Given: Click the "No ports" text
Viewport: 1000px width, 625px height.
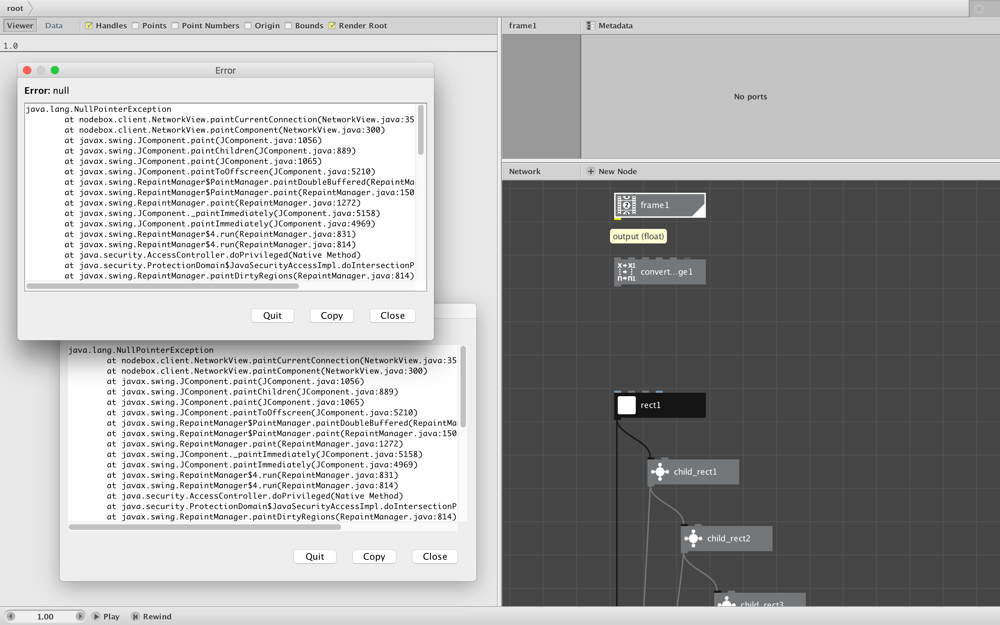Looking at the screenshot, I should click(750, 97).
